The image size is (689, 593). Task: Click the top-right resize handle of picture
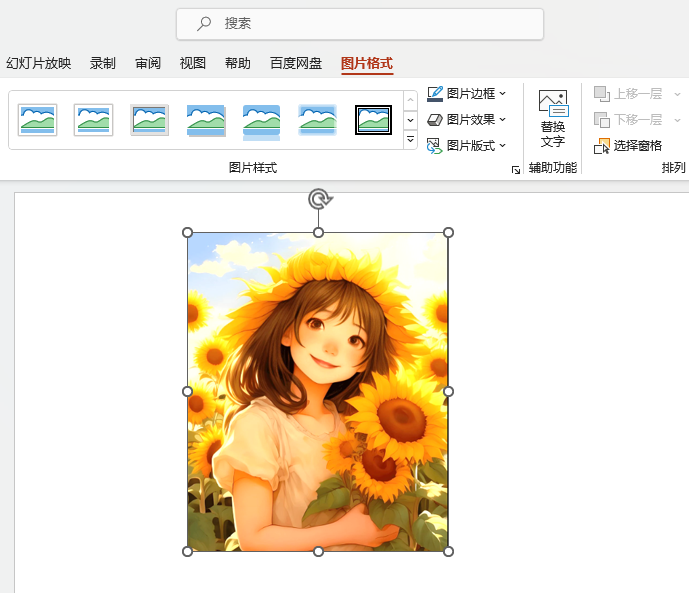[448, 232]
